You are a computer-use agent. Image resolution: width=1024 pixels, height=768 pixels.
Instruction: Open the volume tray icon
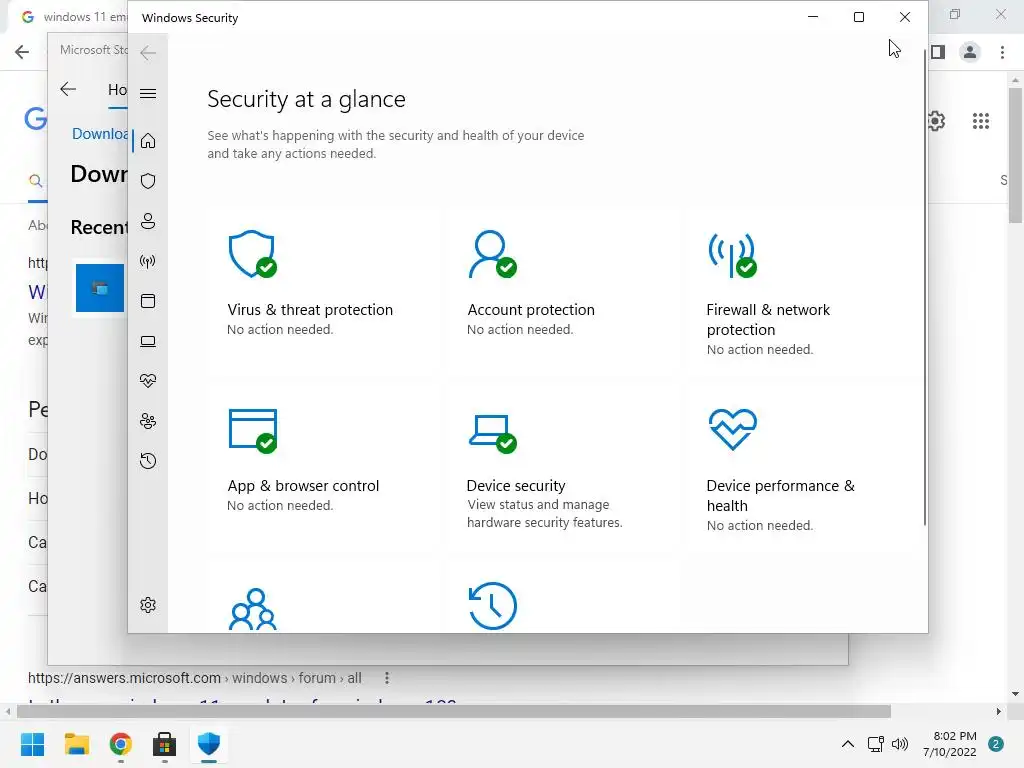pos(900,744)
